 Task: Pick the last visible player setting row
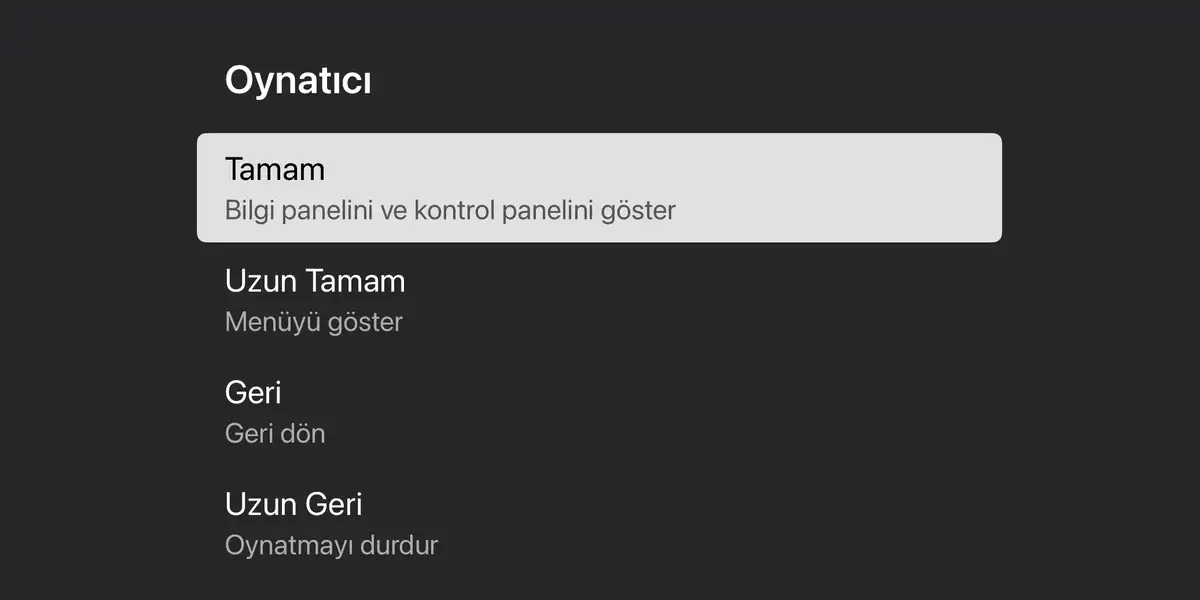click(x=599, y=523)
